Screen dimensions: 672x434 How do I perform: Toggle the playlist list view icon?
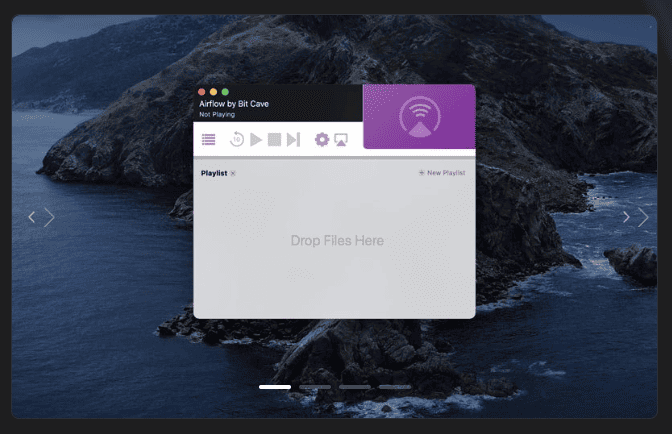tap(209, 140)
